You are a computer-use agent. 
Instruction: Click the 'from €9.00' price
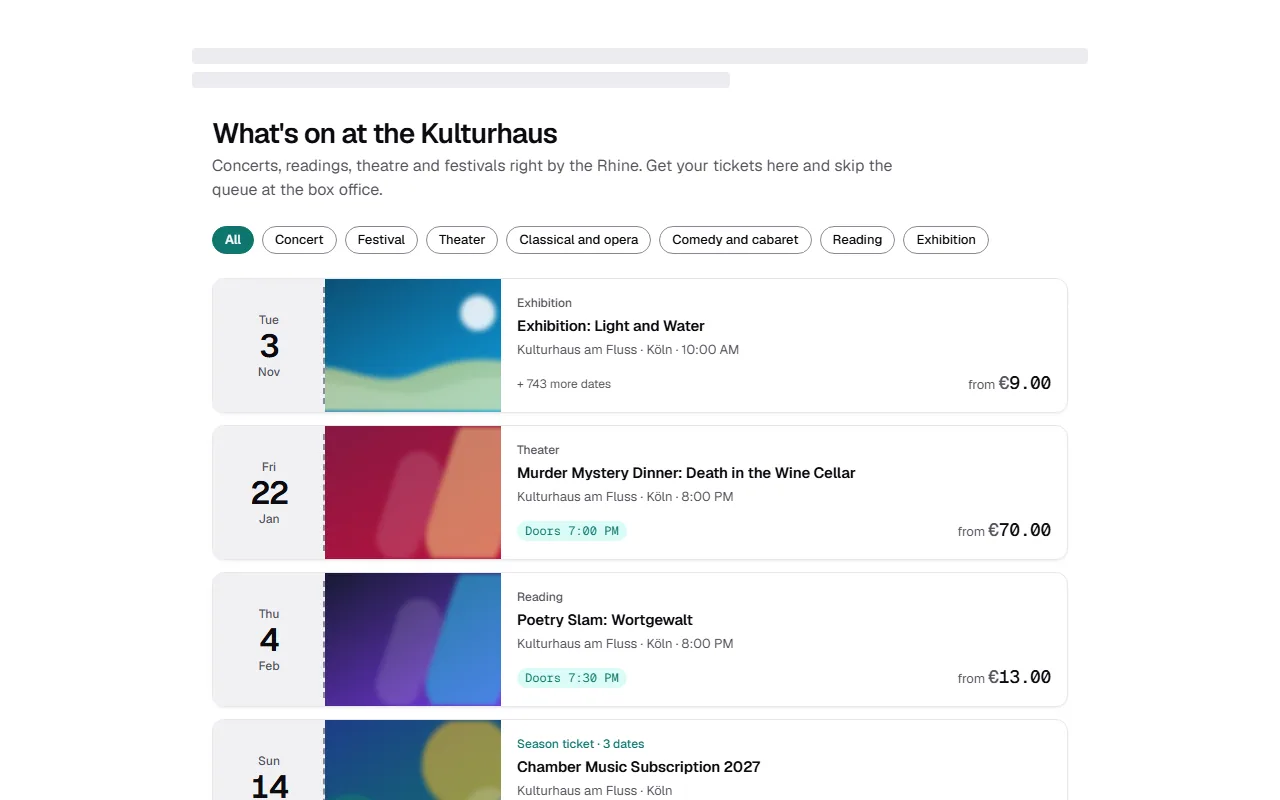1009,383
